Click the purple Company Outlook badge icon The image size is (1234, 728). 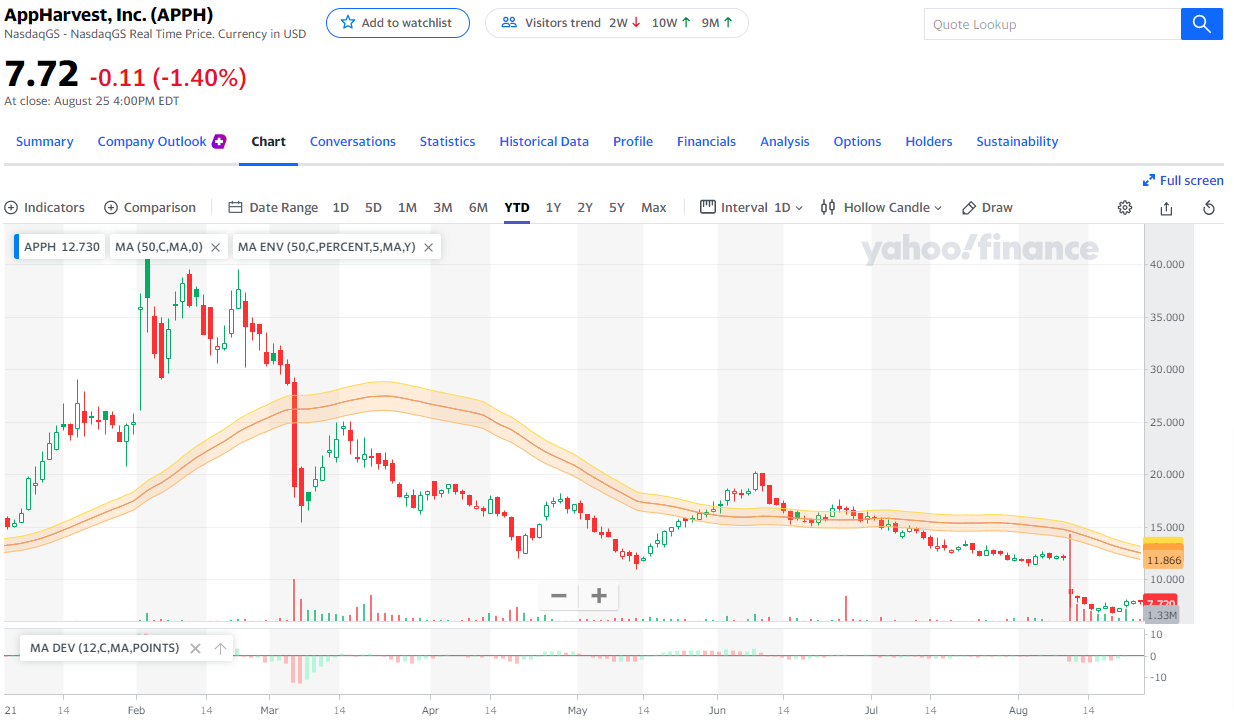[219, 141]
